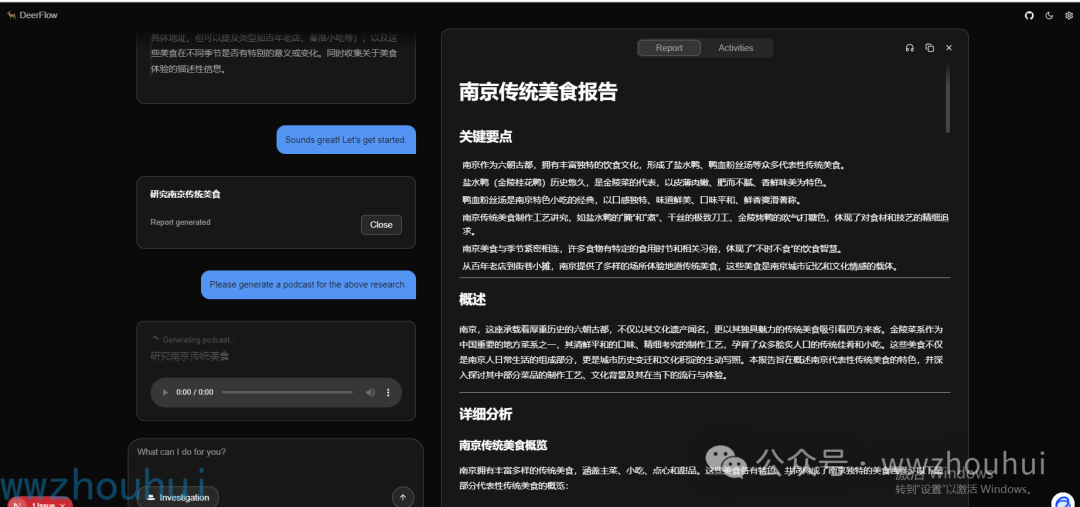Open the settings gear icon
The height and width of the screenshot is (507, 1080).
pyautogui.click(x=1069, y=15)
